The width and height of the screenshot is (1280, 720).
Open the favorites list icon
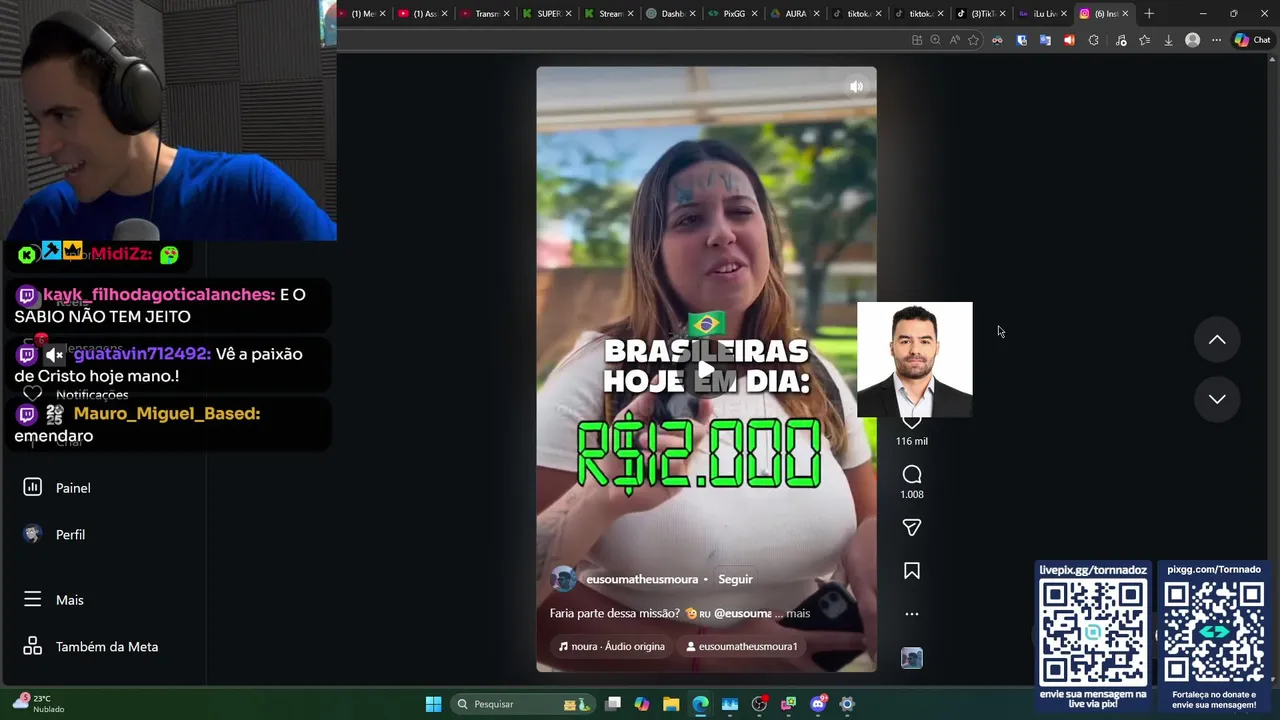click(1144, 40)
